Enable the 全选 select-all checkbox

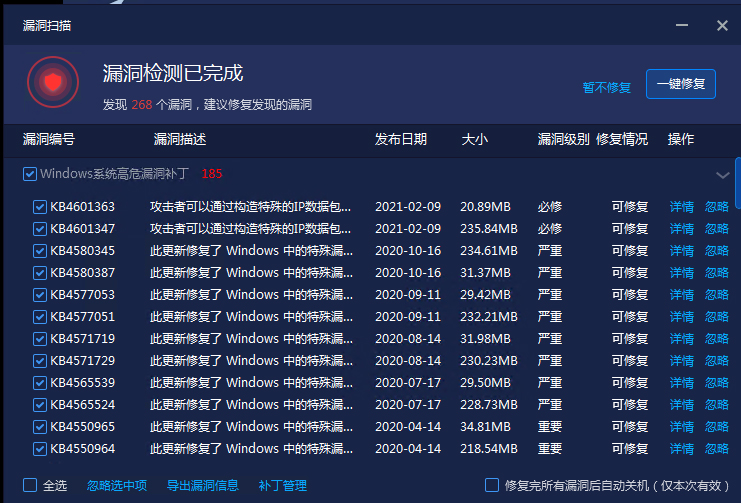(30, 485)
